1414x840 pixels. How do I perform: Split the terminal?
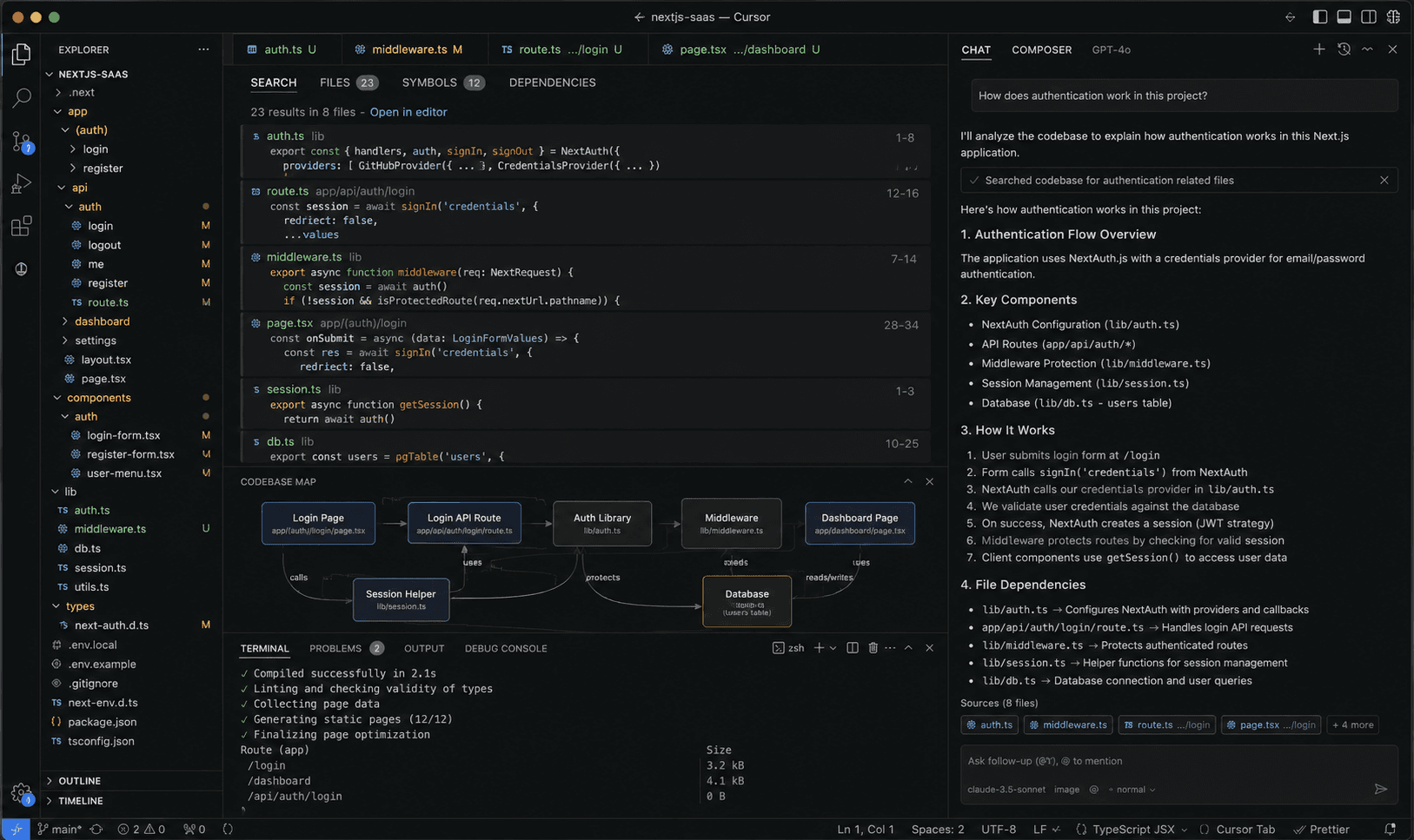tap(853, 648)
